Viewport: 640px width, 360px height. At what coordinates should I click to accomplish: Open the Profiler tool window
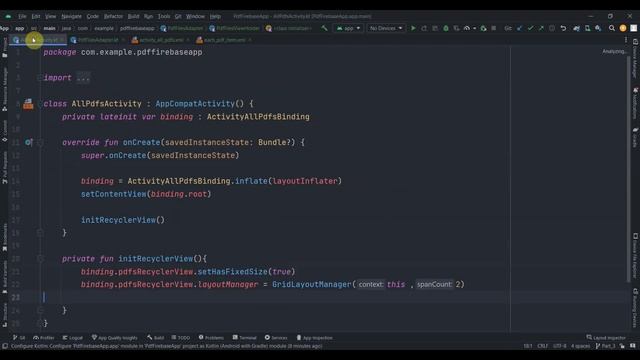(44, 338)
